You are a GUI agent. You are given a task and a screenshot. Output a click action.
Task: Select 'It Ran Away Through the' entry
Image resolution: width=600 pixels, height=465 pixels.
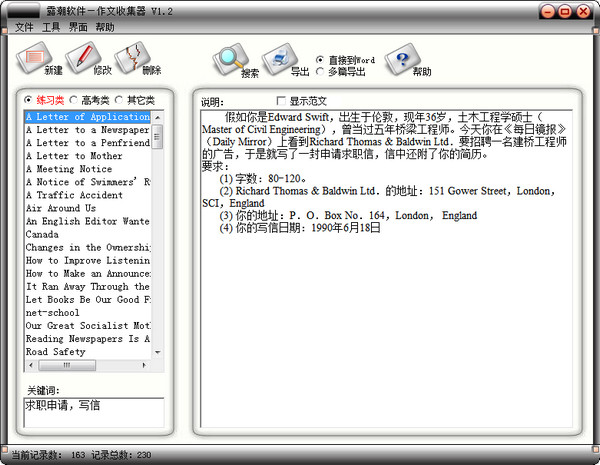(x=88, y=286)
